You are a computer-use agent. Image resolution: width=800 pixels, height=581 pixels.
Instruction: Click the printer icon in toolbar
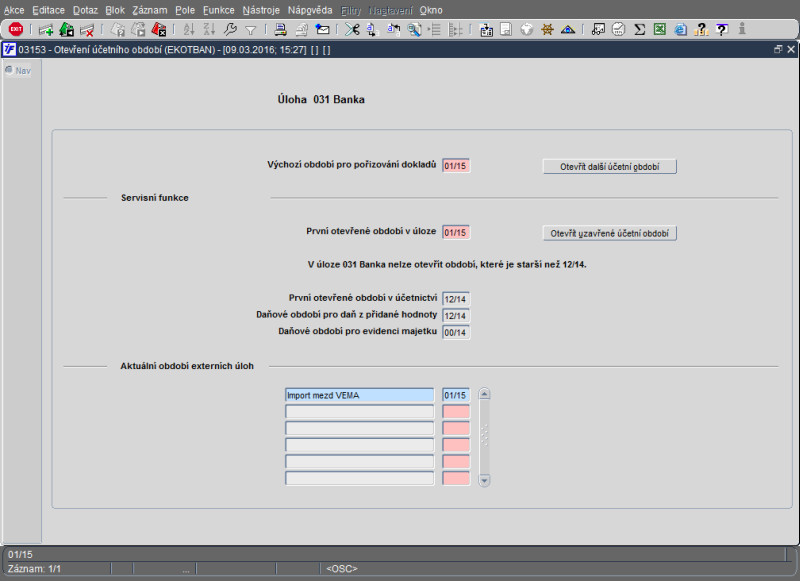pyautogui.click(x=280, y=30)
